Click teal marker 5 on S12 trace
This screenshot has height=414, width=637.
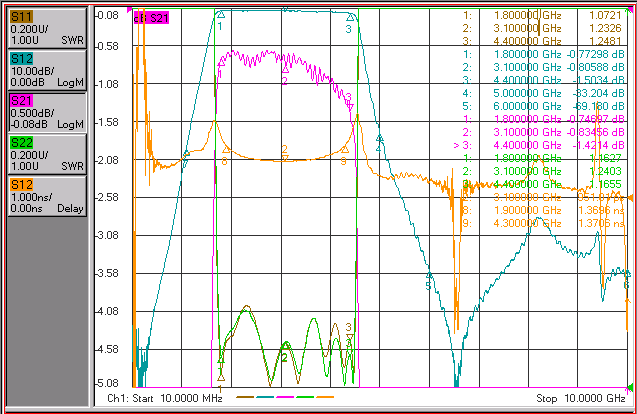429,276
